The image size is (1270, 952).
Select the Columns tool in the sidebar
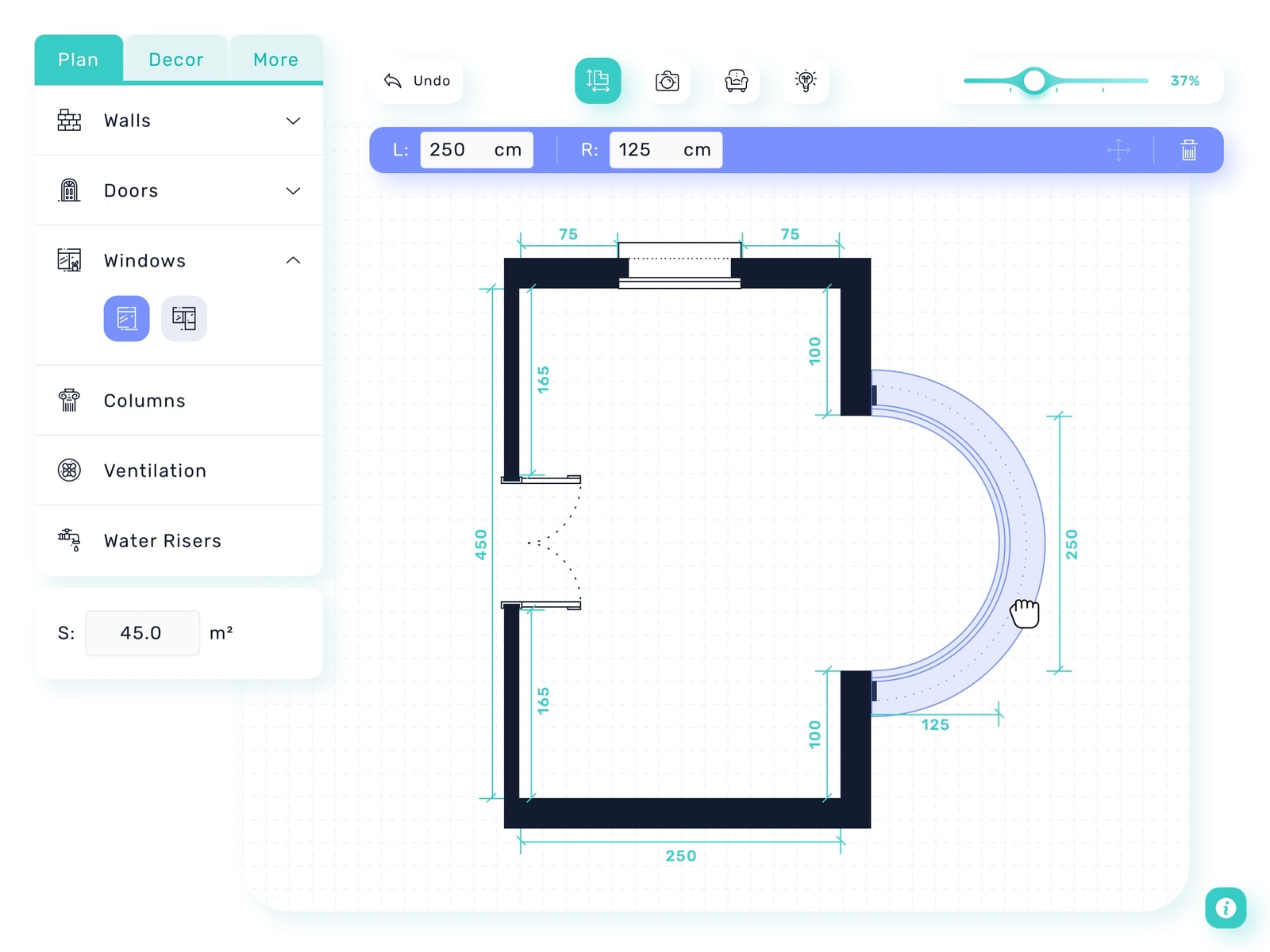(x=144, y=401)
